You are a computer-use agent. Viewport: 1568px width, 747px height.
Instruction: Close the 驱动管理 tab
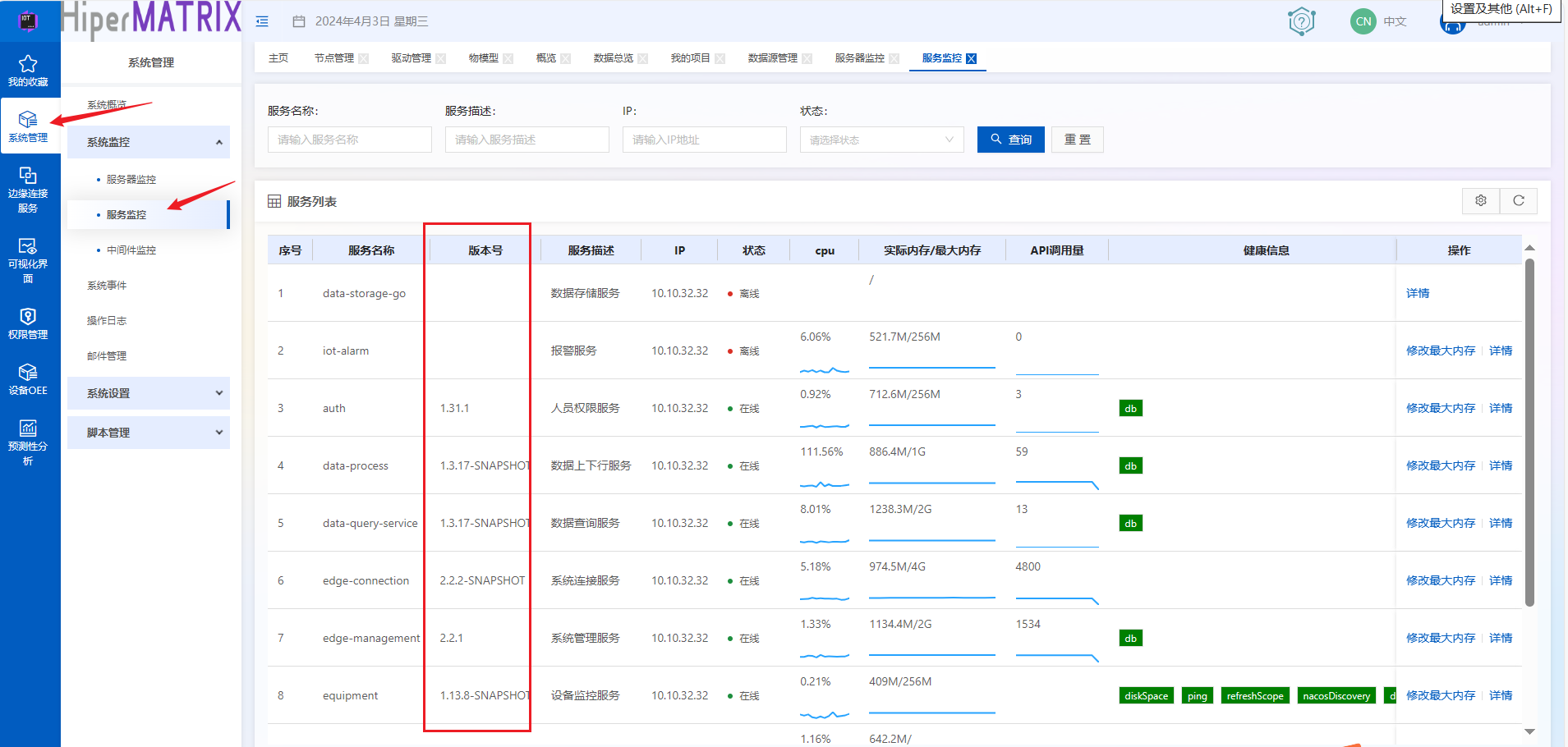click(x=440, y=58)
